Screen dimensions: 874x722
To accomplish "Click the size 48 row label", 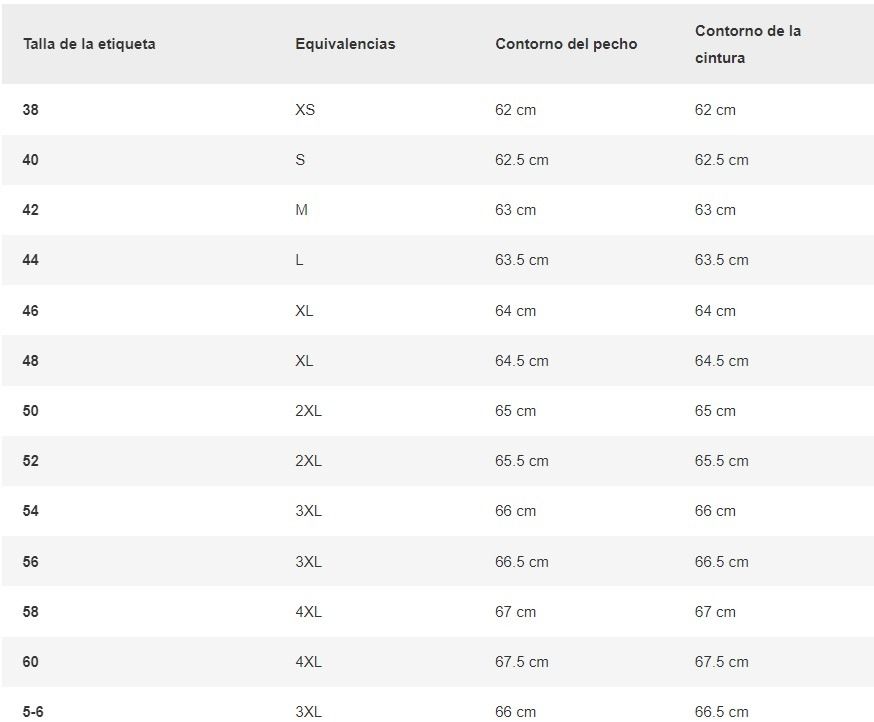I will 31,361.
